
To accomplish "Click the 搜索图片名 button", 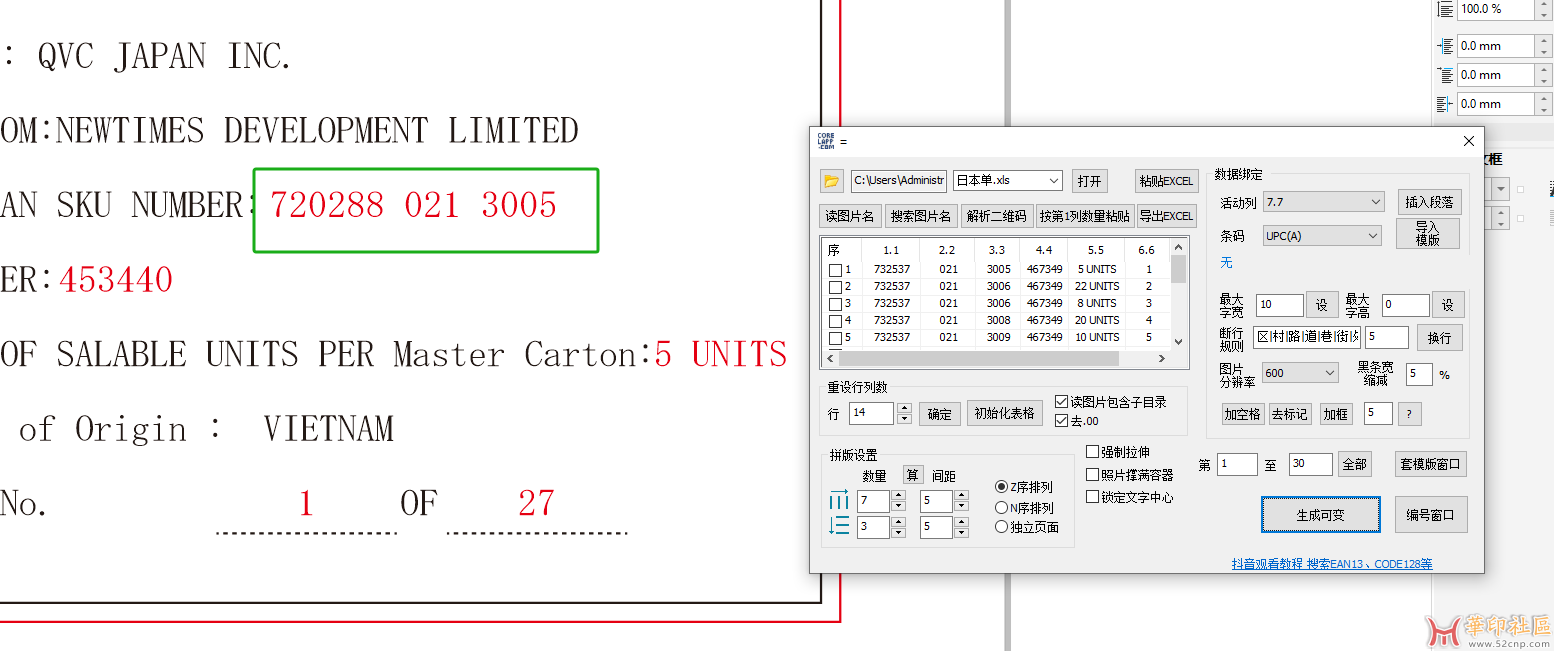I will point(921,216).
